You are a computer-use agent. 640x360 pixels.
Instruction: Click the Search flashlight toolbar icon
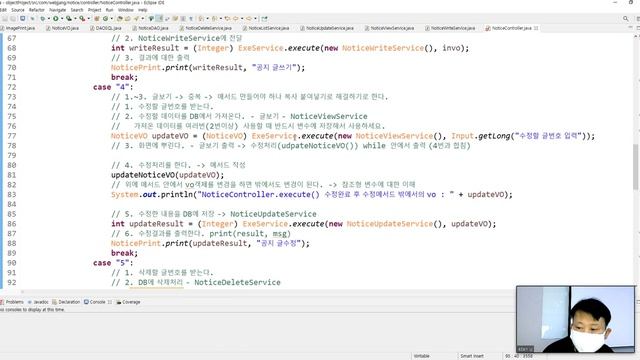point(136,18)
